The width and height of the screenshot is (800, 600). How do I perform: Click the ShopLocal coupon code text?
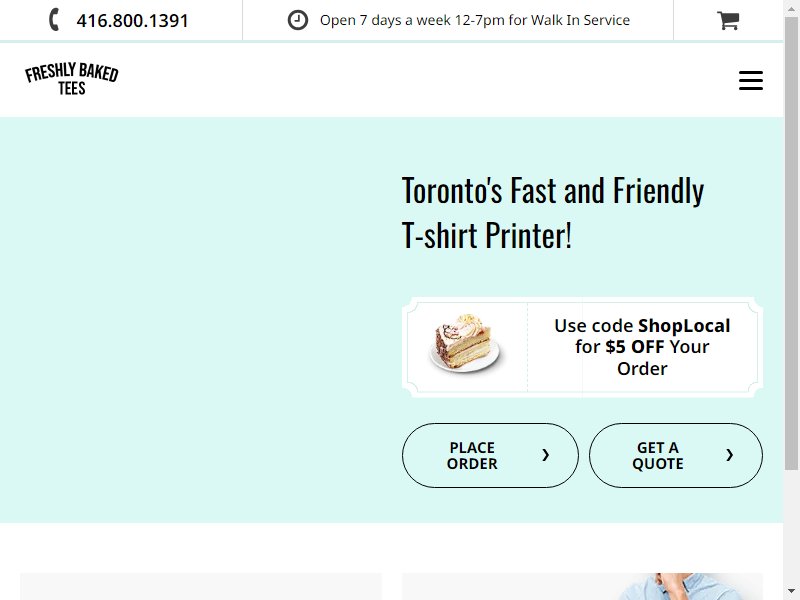[x=684, y=326]
